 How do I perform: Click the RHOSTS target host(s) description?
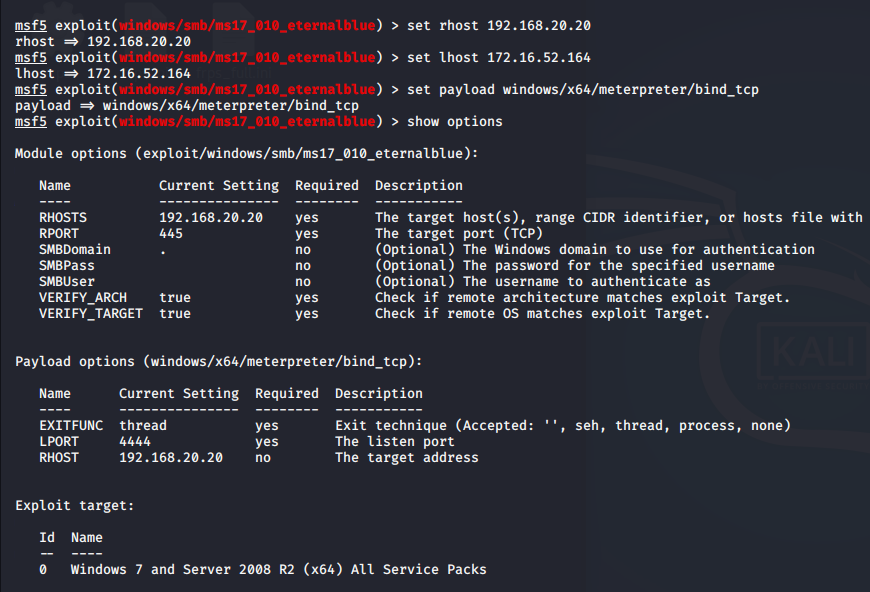tap(619, 217)
